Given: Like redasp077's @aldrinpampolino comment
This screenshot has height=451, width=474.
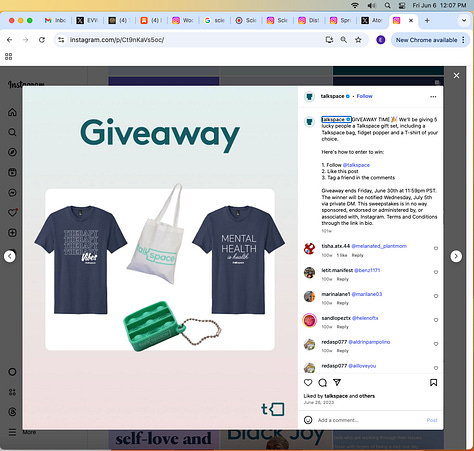Looking at the screenshot, I should (436, 344).
